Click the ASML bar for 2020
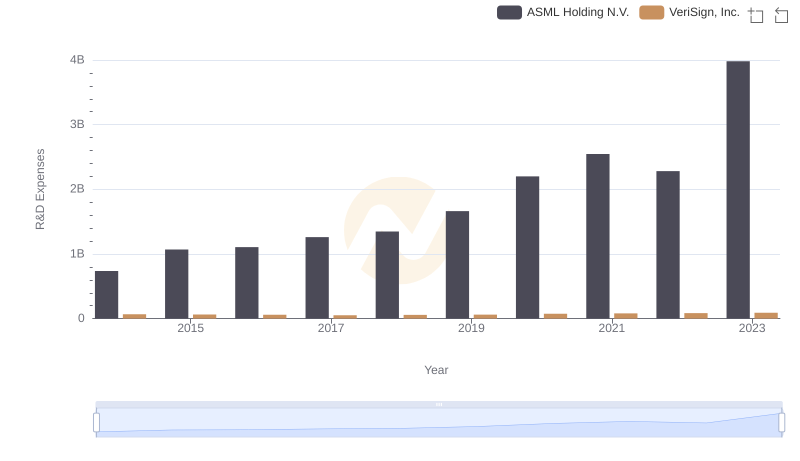Image resolution: width=800 pixels, height=461 pixels. point(528,247)
